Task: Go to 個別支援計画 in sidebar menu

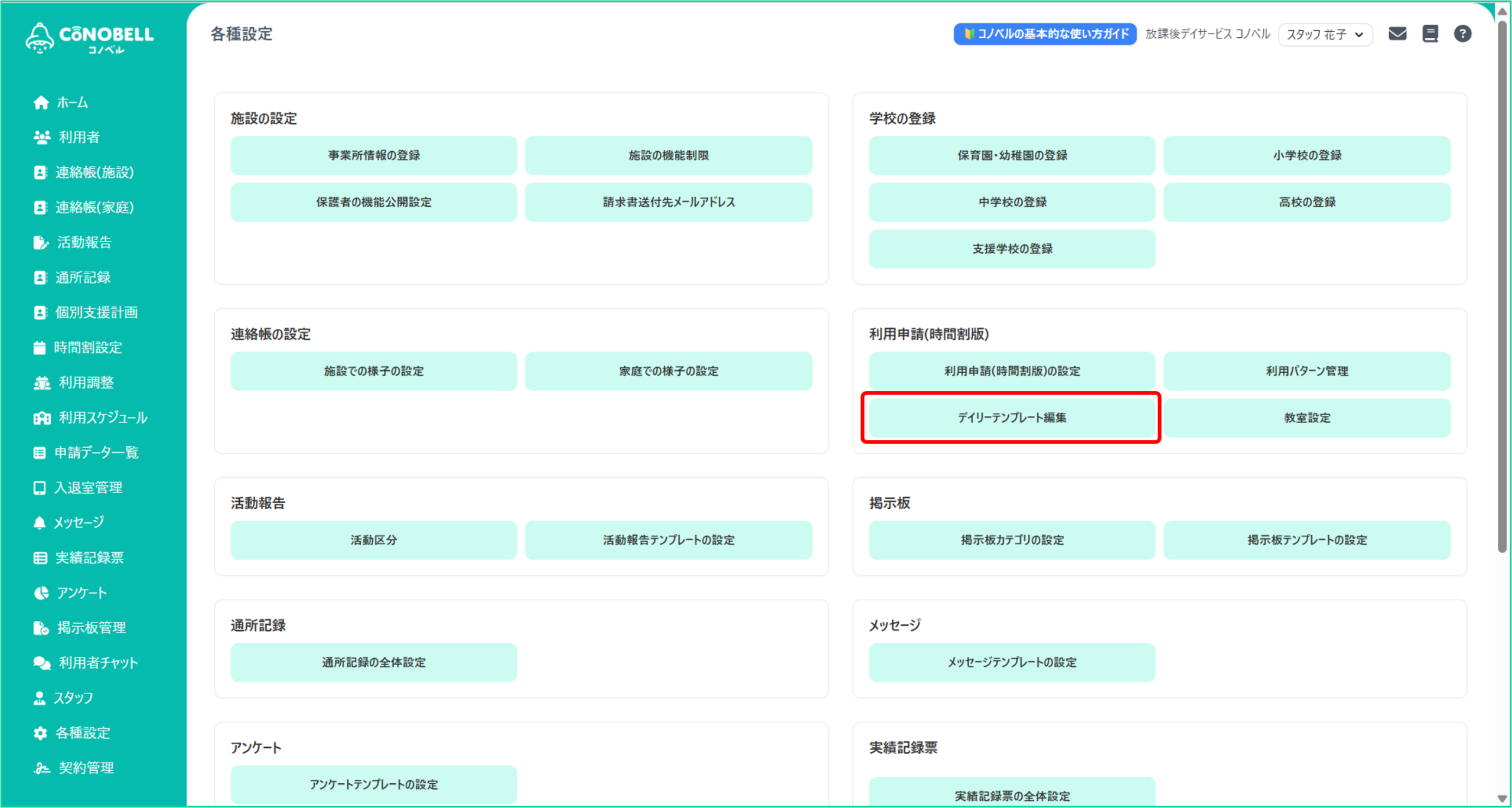Action: point(96,312)
